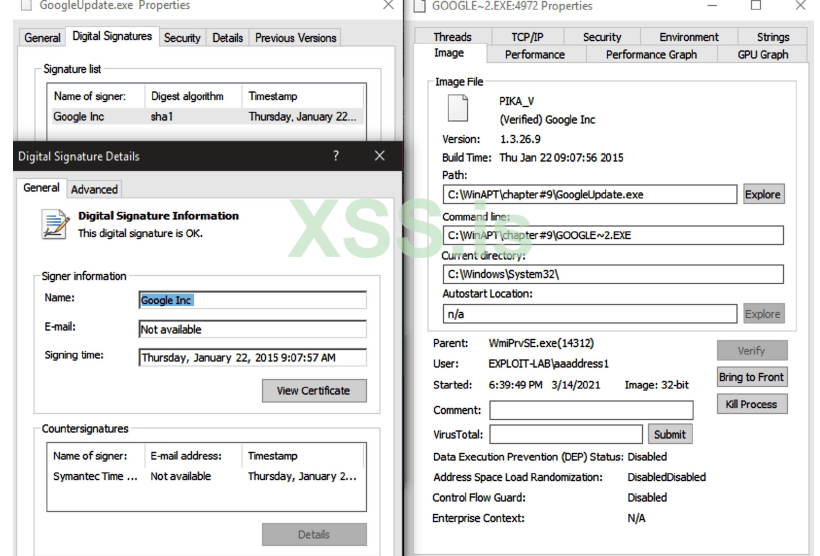The width and height of the screenshot is (820, 556).
Task: Open the Performance Graph tab
Action: [x=651, y=54]
